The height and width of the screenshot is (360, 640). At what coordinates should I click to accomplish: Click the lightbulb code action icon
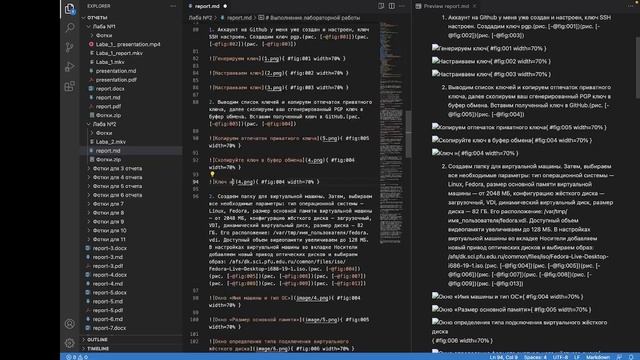pos(212,174)
